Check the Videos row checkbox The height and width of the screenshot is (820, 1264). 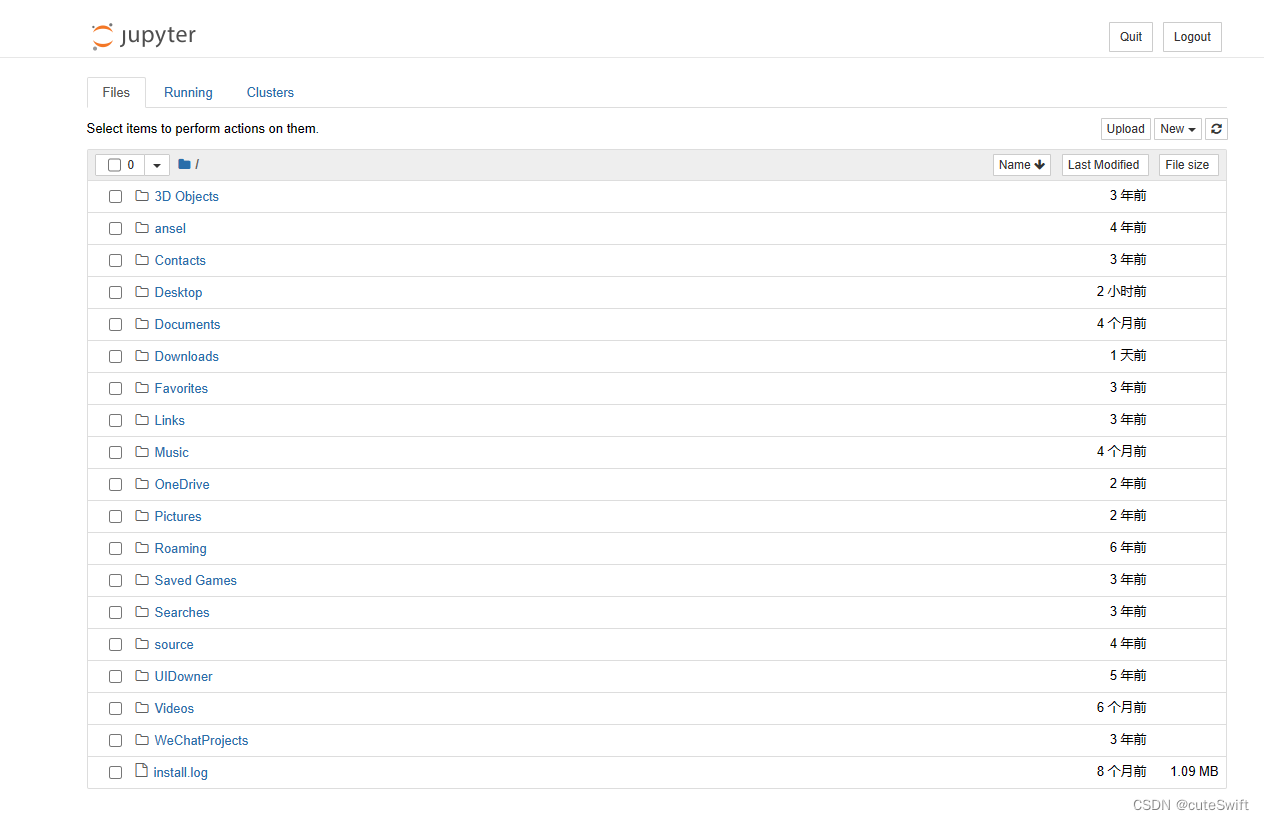(x=116, y=709)
